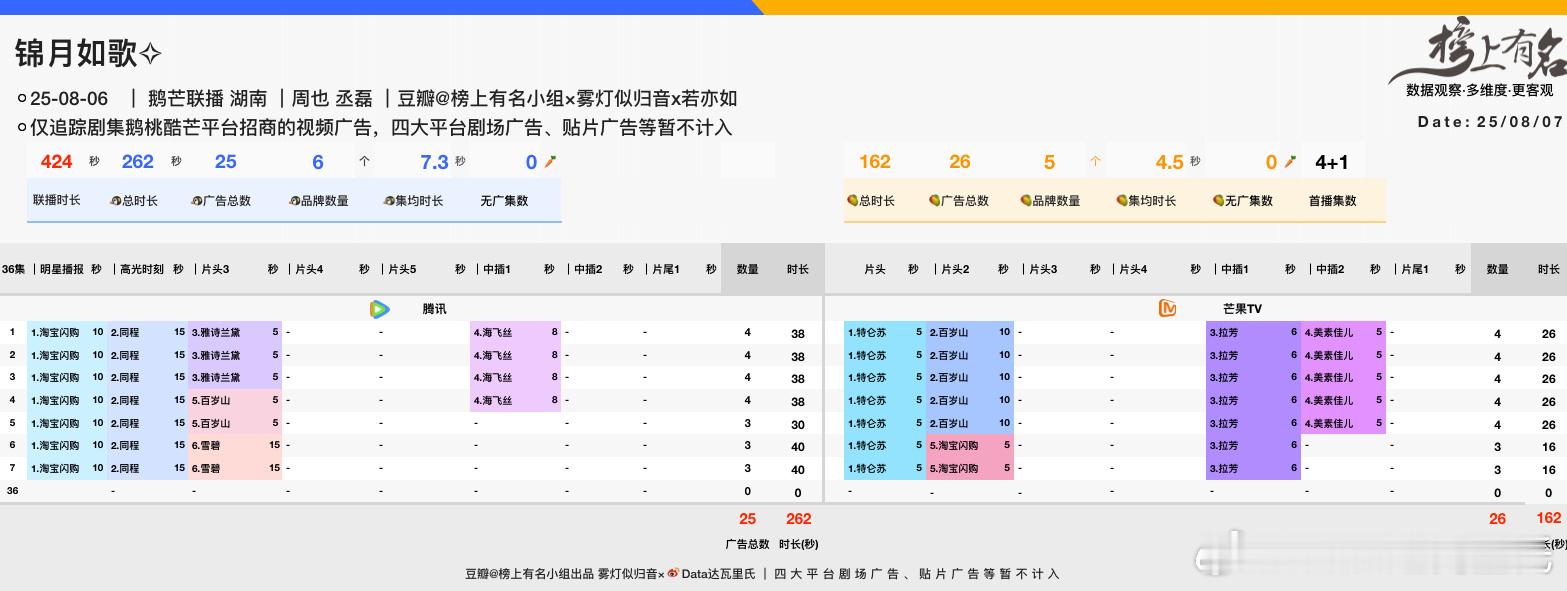Click the mango icon before Mango 广告总数

click(x=934, y=201)
